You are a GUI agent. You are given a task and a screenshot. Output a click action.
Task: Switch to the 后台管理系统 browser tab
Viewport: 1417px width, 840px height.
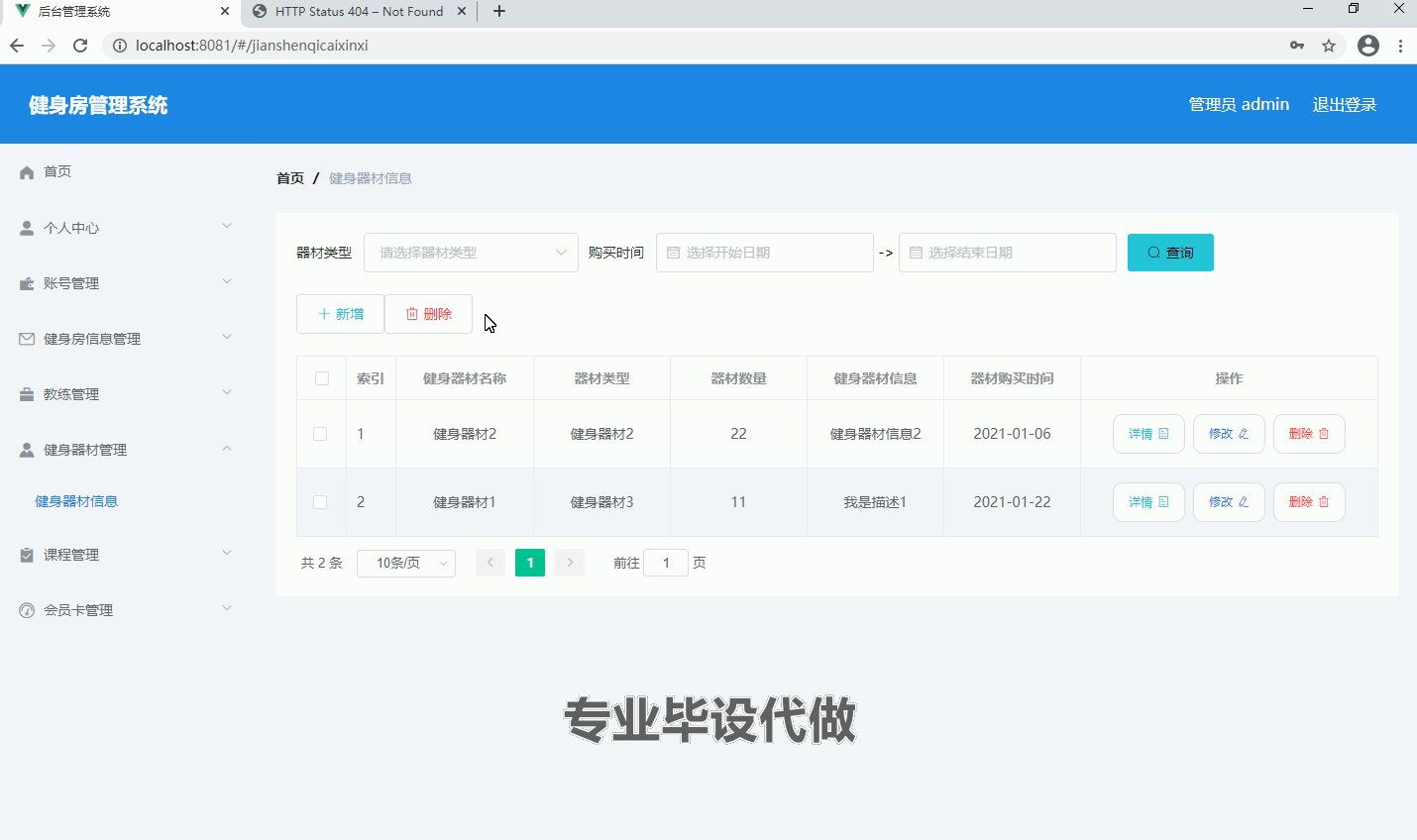pos(119,12)
